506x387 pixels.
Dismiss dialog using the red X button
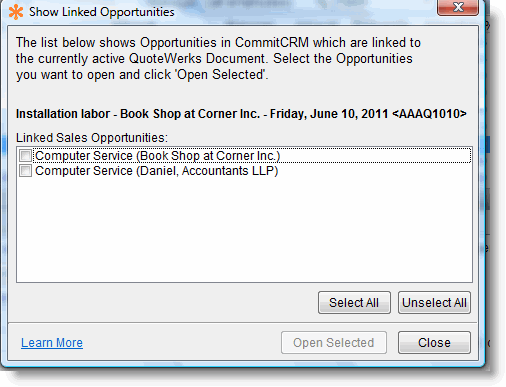pyautogui.click(x=458, y=7)
